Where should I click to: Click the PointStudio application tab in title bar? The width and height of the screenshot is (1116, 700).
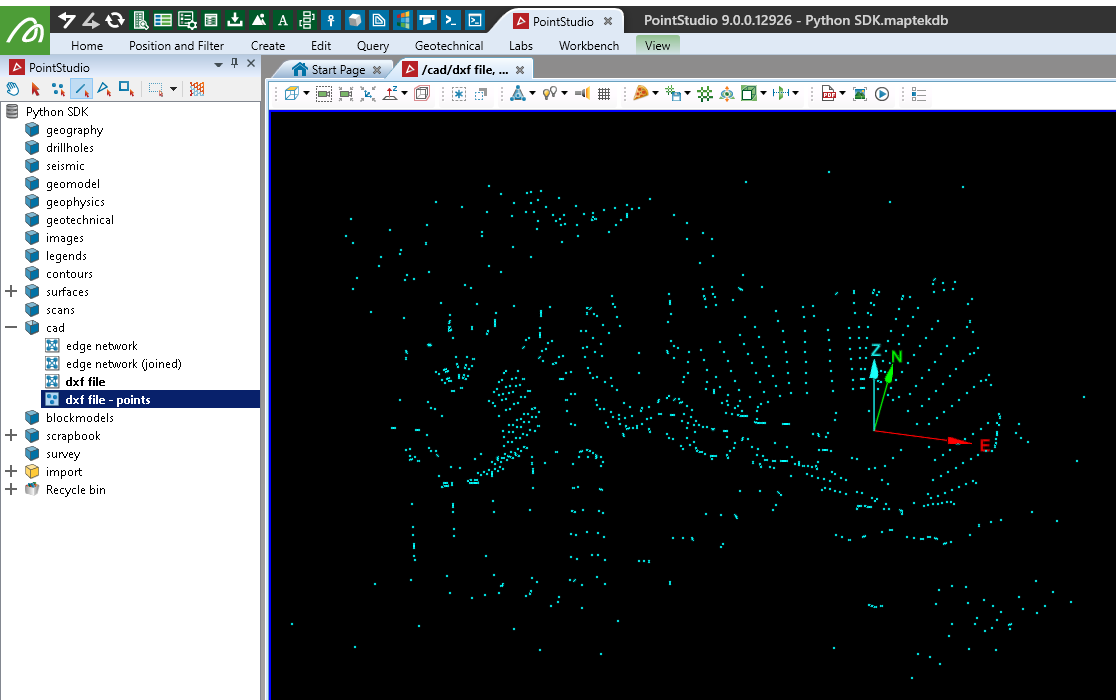tap(562, 21)
